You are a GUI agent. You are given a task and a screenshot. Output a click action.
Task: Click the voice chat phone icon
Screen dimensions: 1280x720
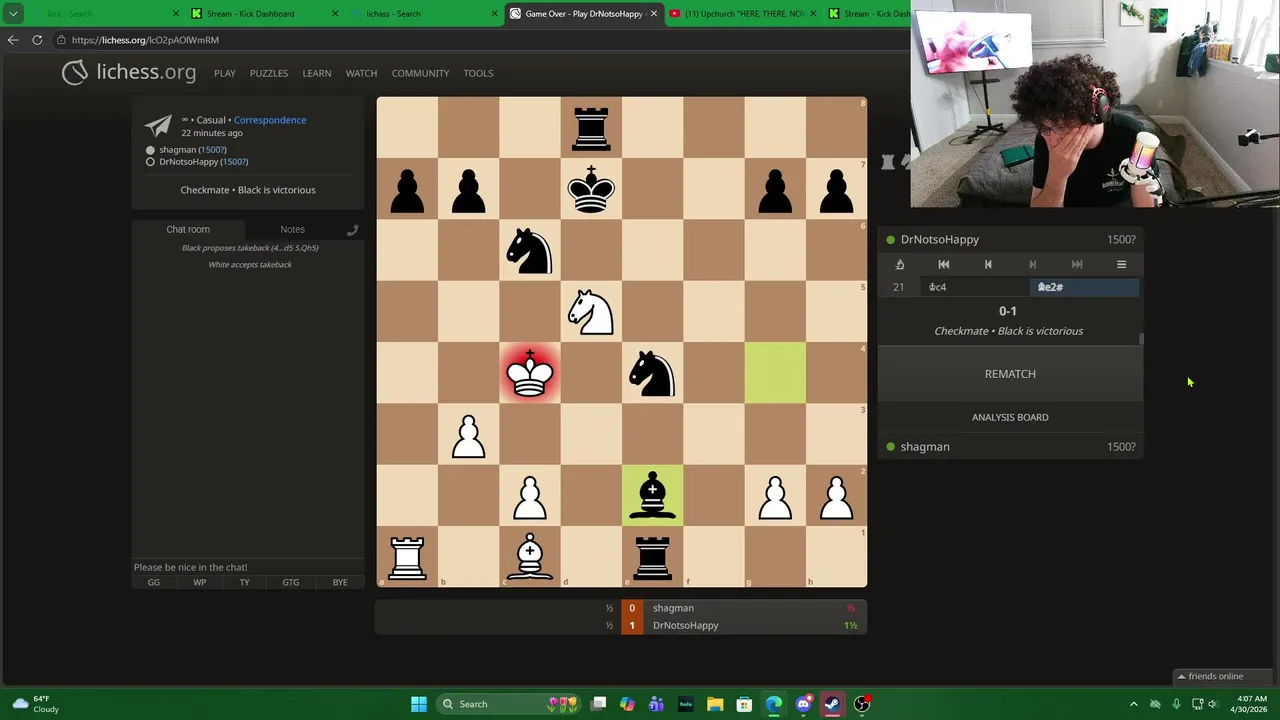point(352,230)
